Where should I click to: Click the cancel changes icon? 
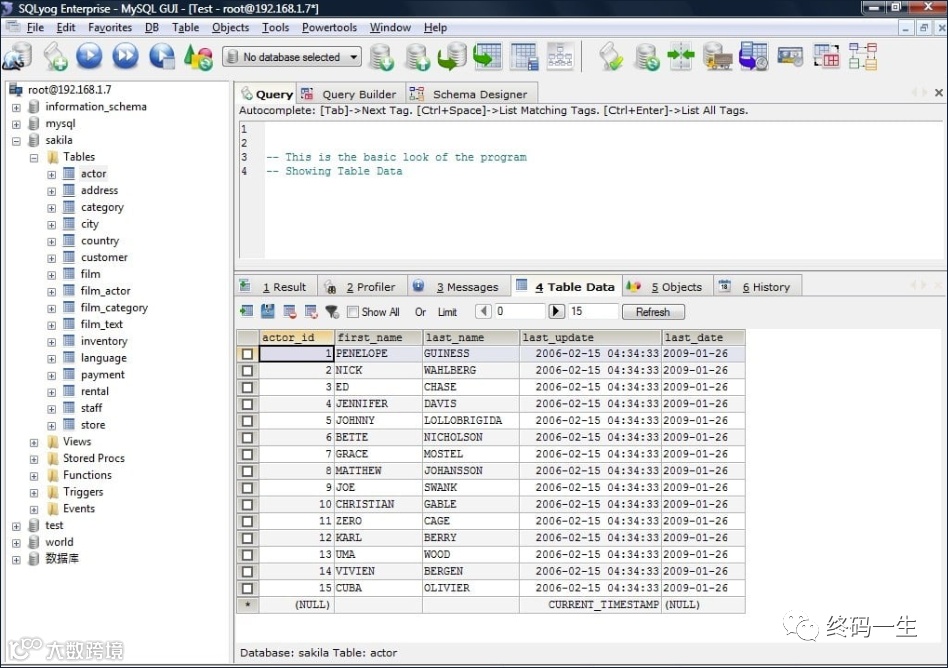(311, 312)
